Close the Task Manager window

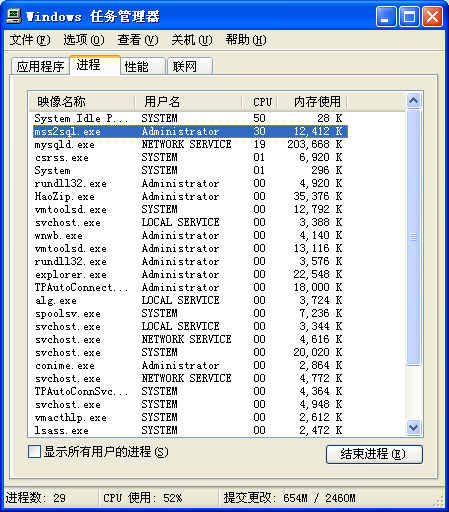click(x=432, y=16)
